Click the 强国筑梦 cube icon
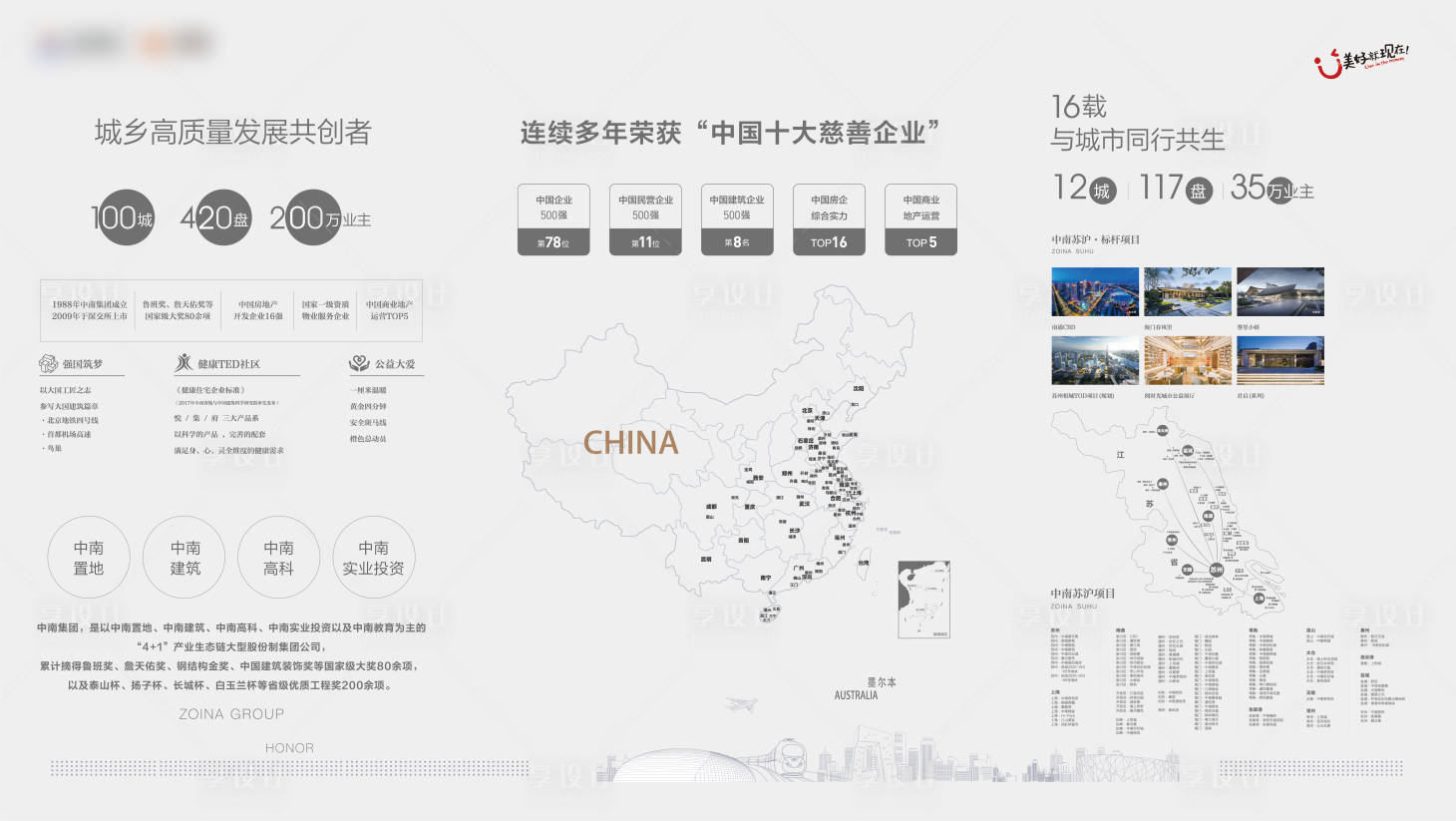The width and height of the screenshot is (1456, 821). tap(48, 364)
